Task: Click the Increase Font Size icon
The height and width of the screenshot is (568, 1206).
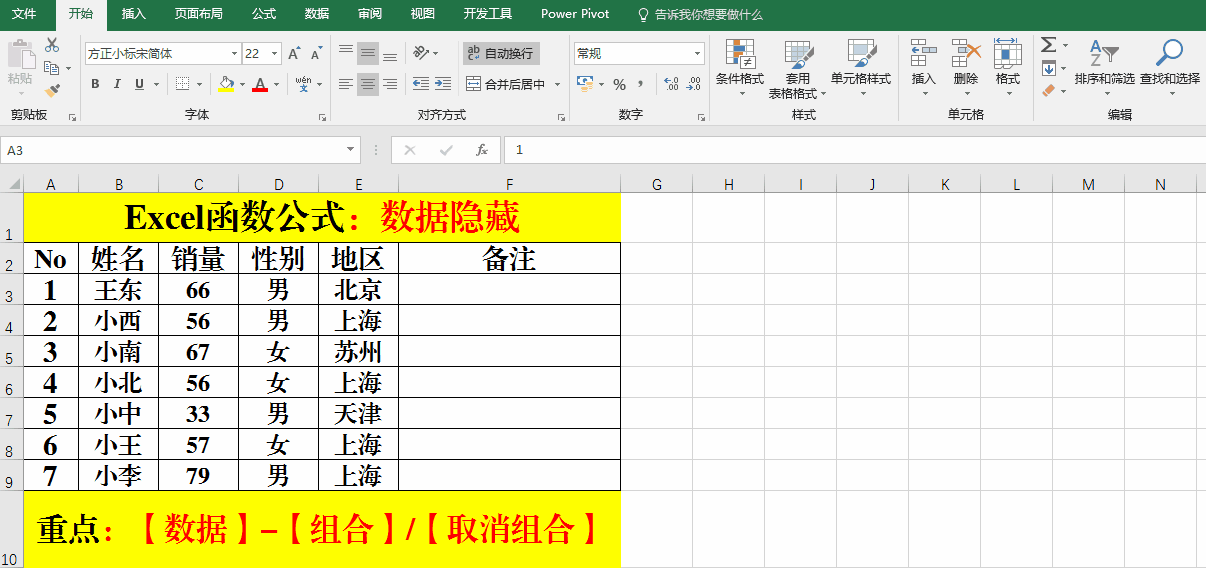Action: tap(294, 54)
